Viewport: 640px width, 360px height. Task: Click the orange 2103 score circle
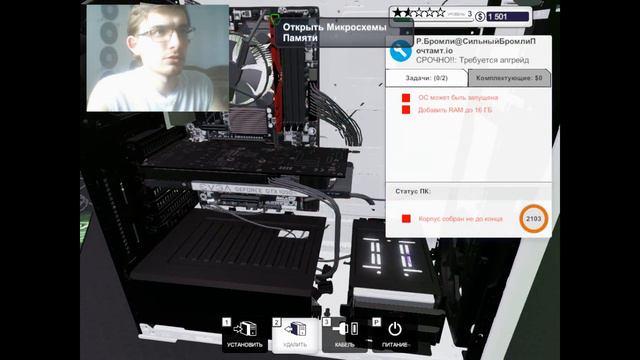(x=533, y=219)
